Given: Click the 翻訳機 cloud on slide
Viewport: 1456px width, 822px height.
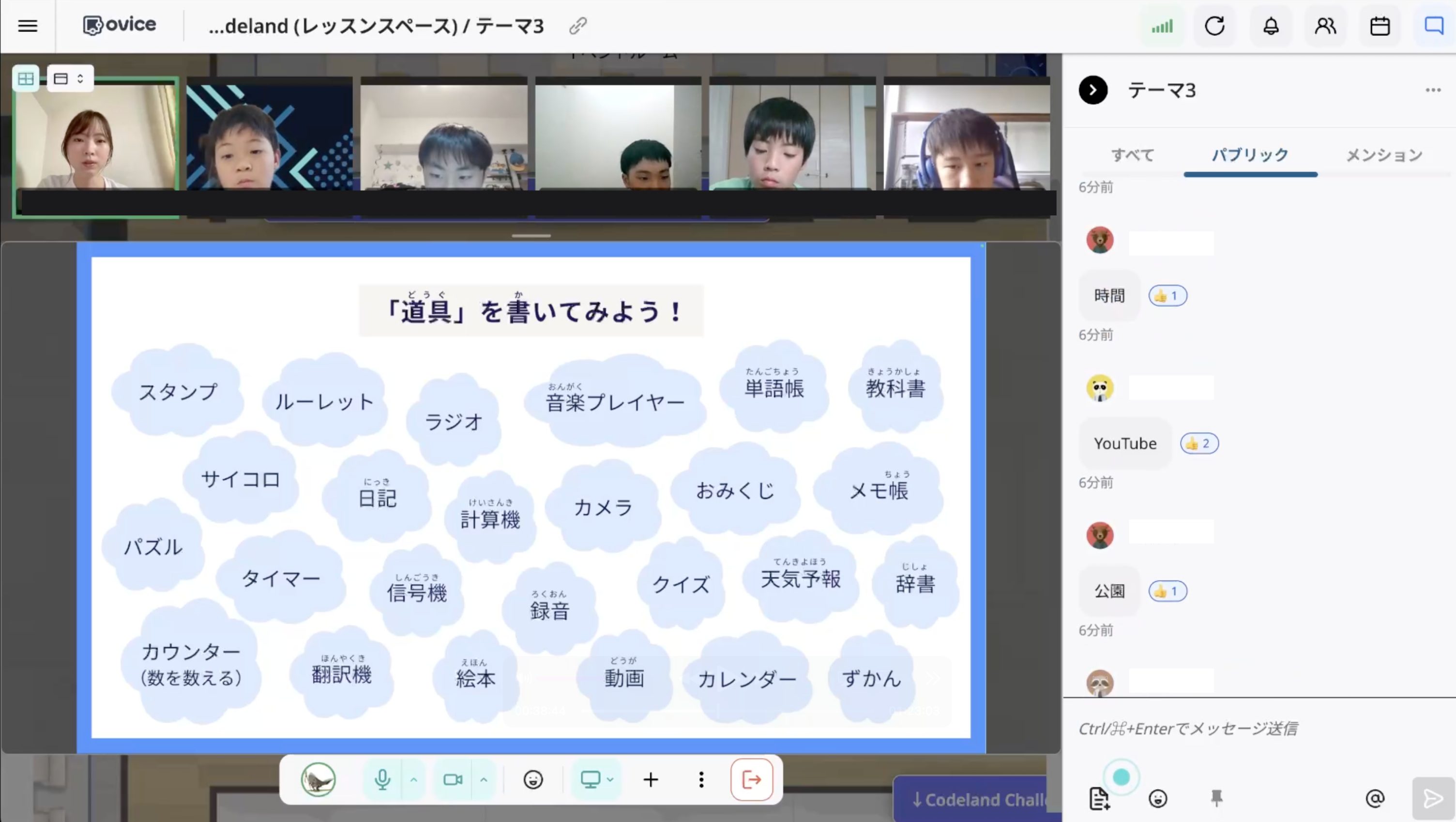Looking at the screenshot, I should (341, 673).
